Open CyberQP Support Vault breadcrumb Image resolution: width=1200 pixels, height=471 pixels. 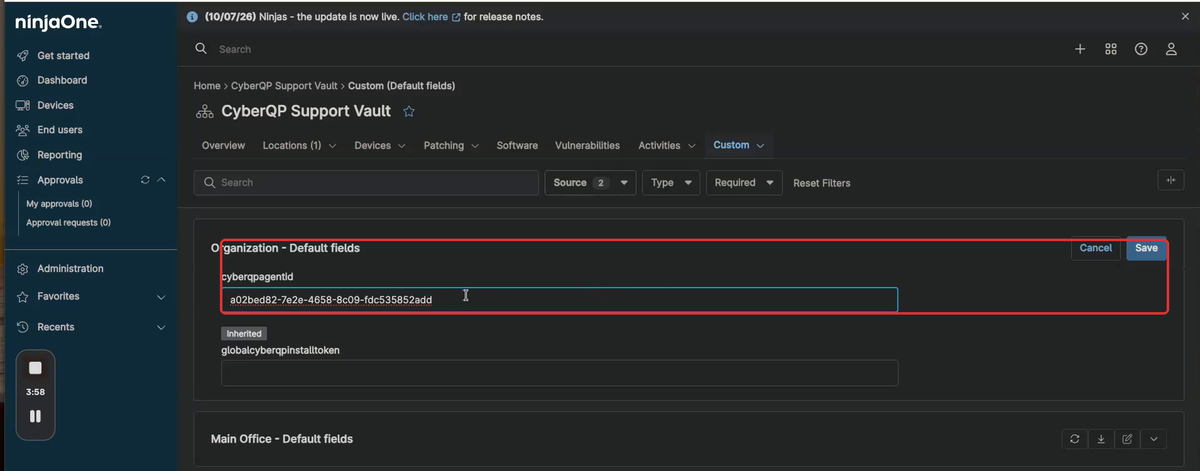point(284,86)
